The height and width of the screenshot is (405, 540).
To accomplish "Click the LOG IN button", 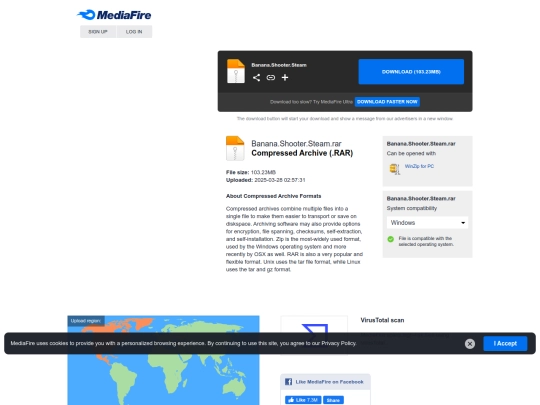I will pos(134,32).
